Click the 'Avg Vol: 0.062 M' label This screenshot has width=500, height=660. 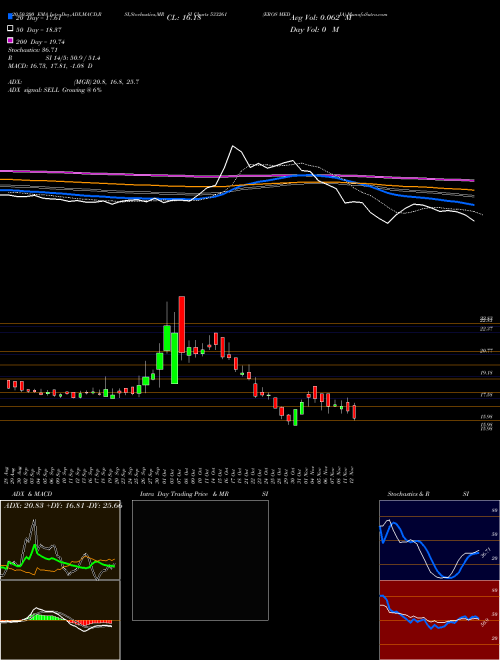point(320,18)
